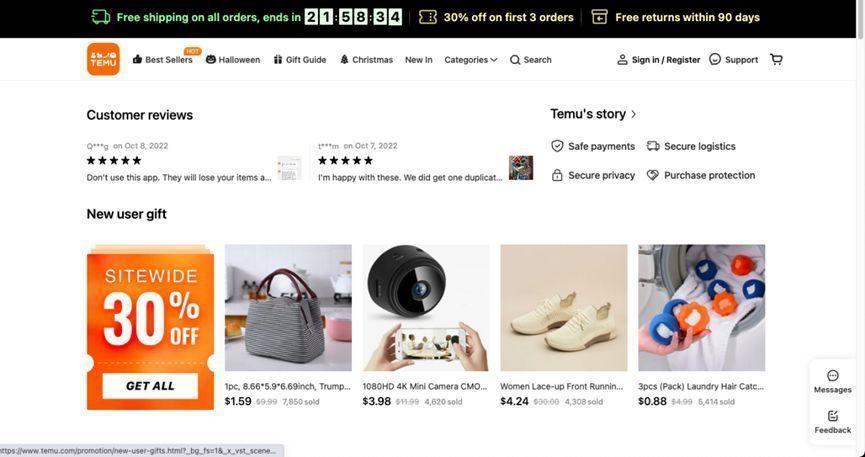
Task: Expand Temu's story chevron
Action: coord(634,115)
